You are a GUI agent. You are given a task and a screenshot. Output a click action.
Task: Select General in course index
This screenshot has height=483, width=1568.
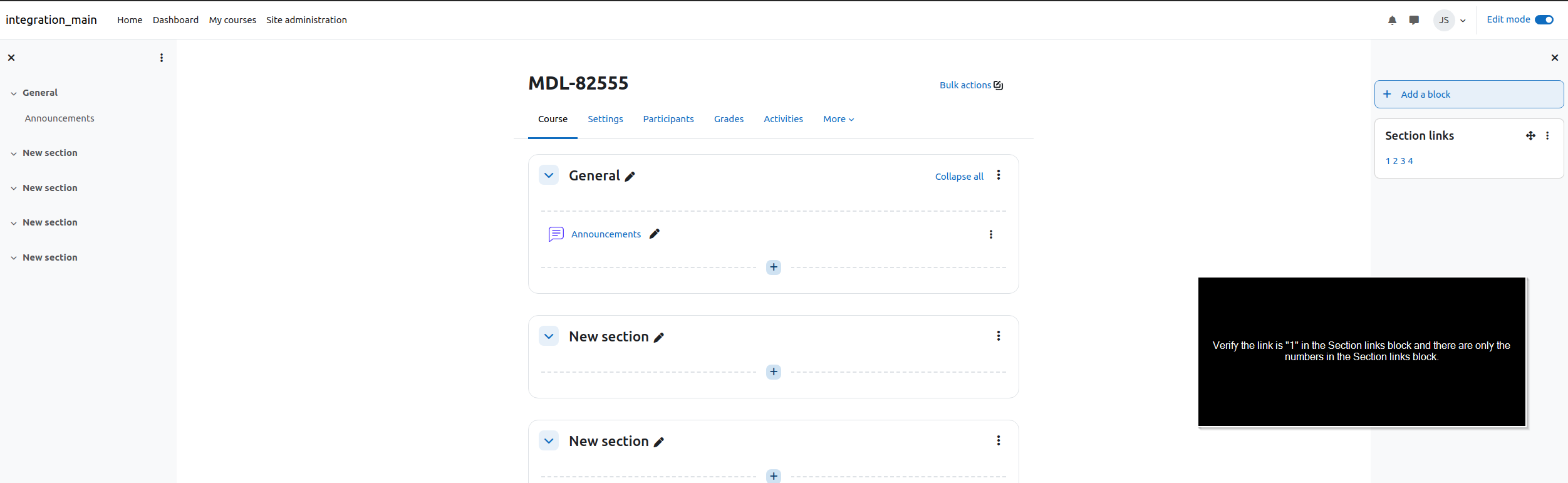[x=40, y=93]
